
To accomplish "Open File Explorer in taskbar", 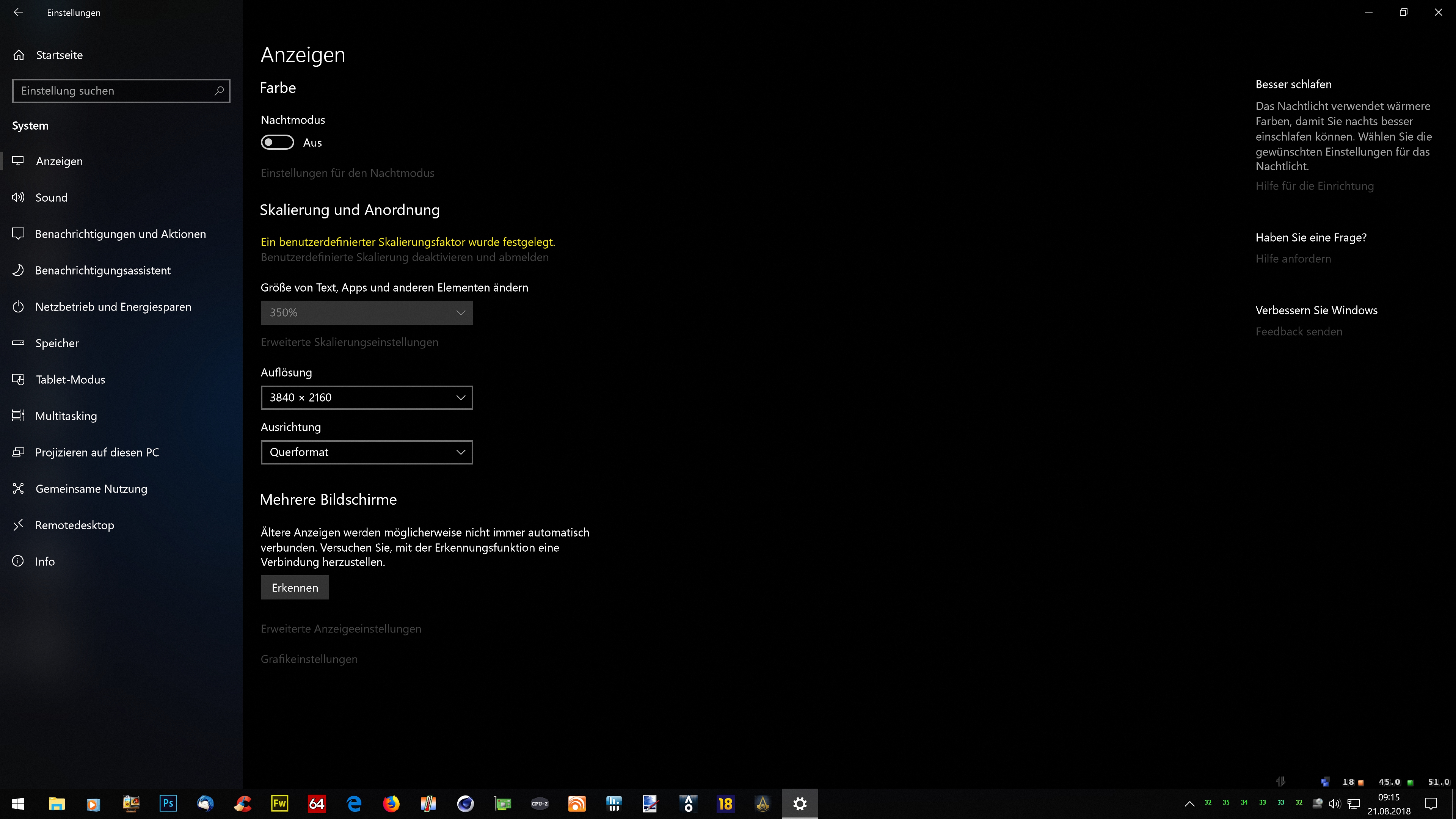I will pyautogui.click(x=56, y=803).
